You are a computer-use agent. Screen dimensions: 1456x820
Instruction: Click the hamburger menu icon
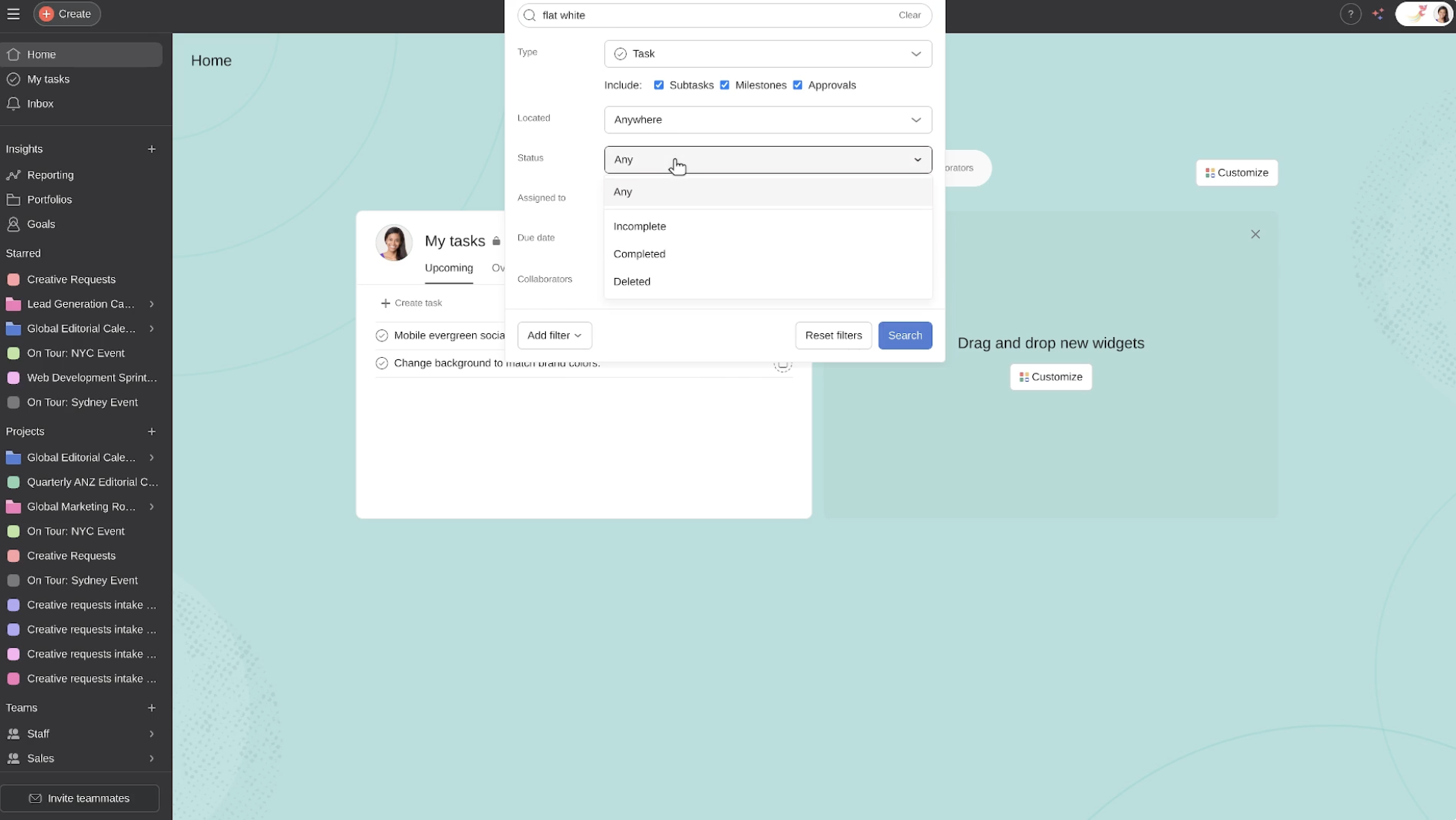click(13, 14)
